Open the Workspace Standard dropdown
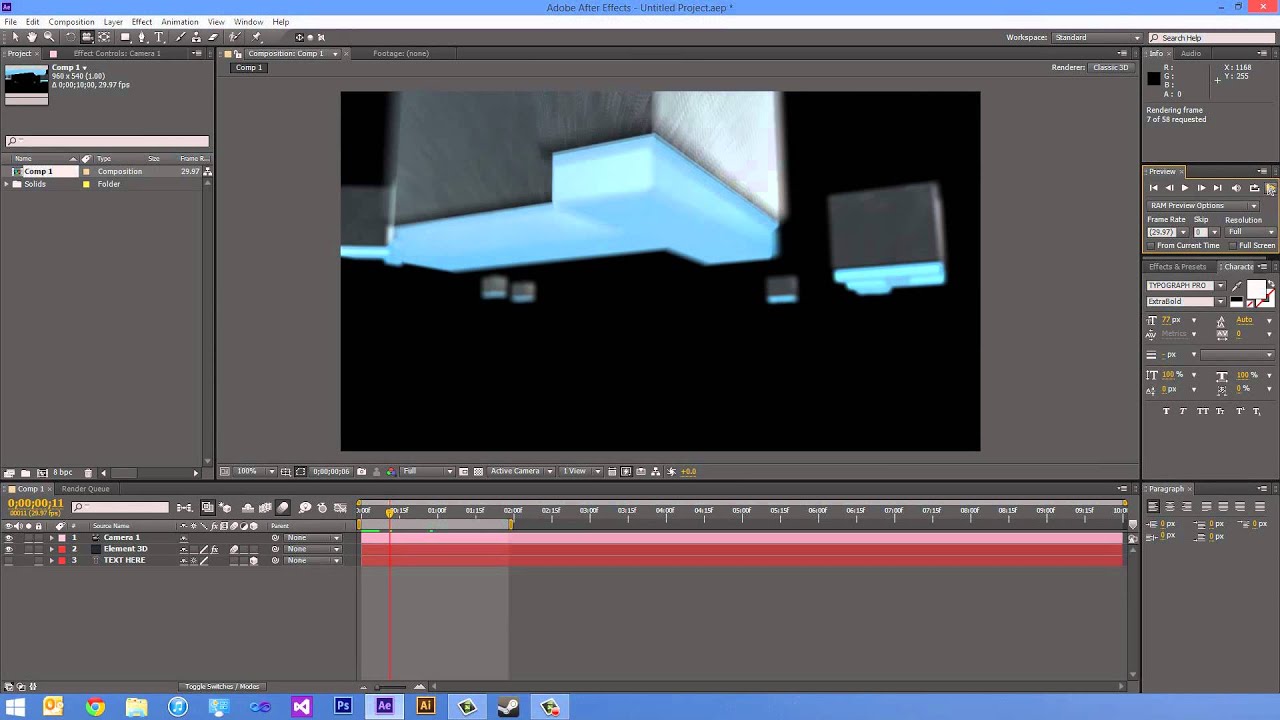 1097,38
